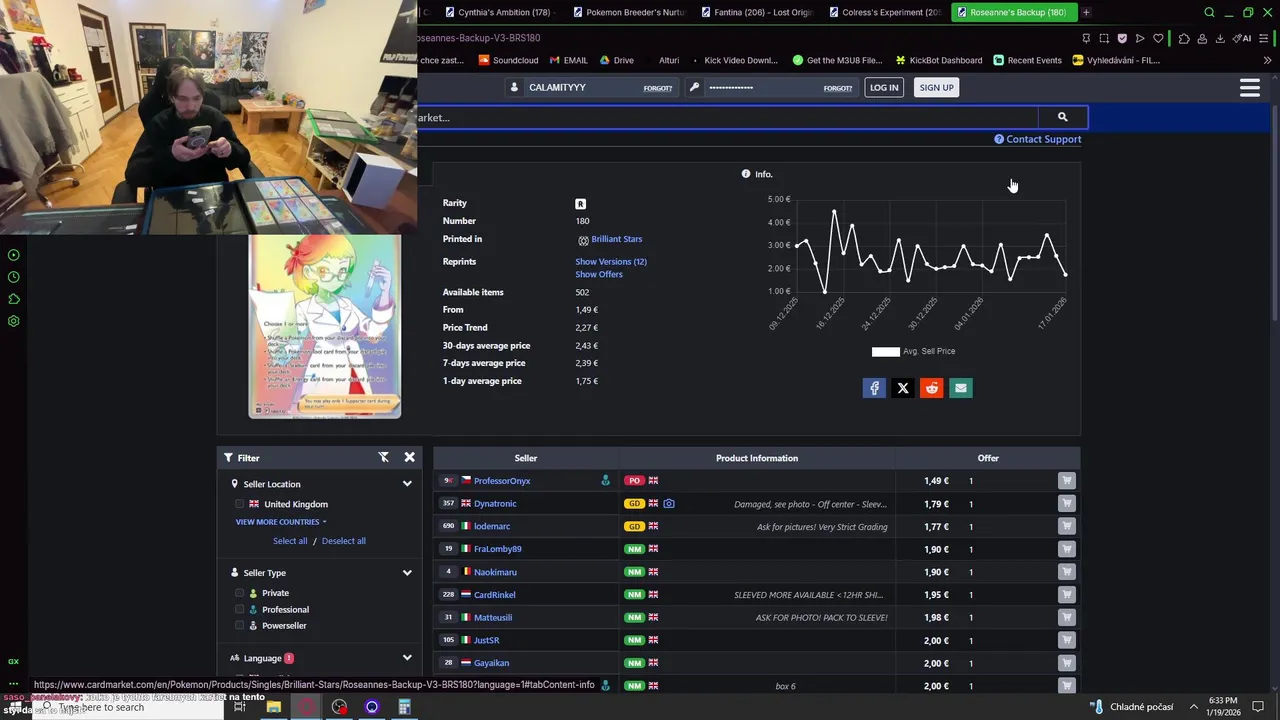Image resolution: width=1280 pixels, height=720 pixels.
Task: Show hidden system tray icons
Action: 1193,707
